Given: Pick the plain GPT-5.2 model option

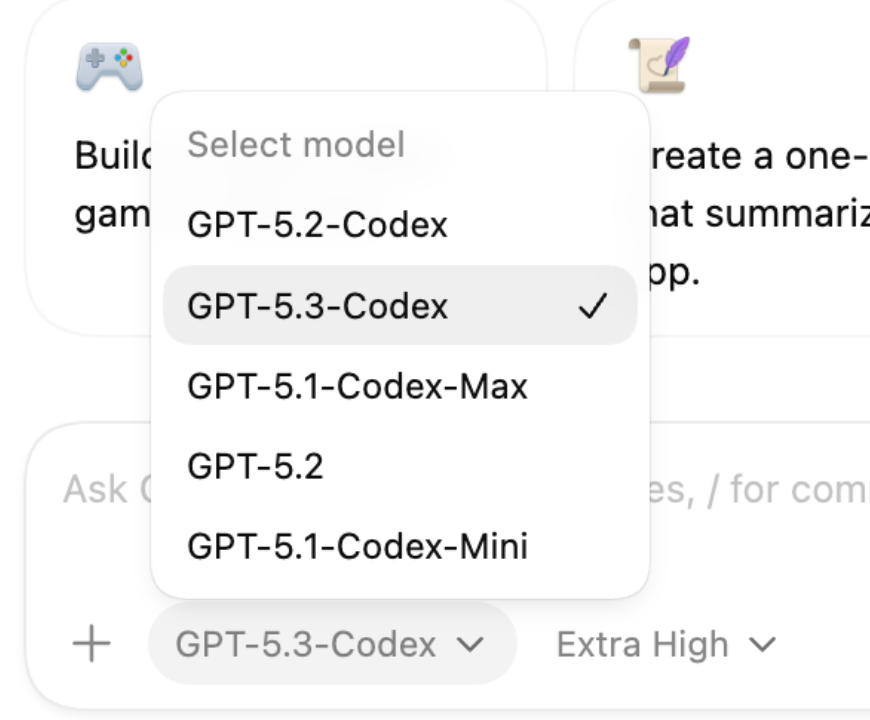Looking at the screenshot, I should click(255, 466).
